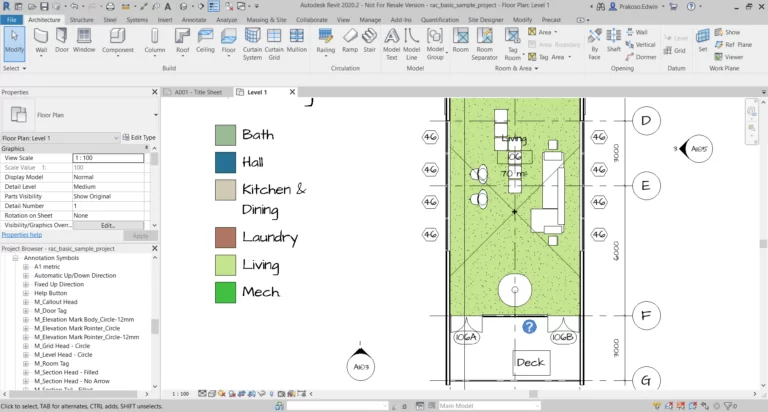Click the Edit button for Visibility/Graphics Overrides
This screenshot has width=768, height=412.
pos(107,225)
